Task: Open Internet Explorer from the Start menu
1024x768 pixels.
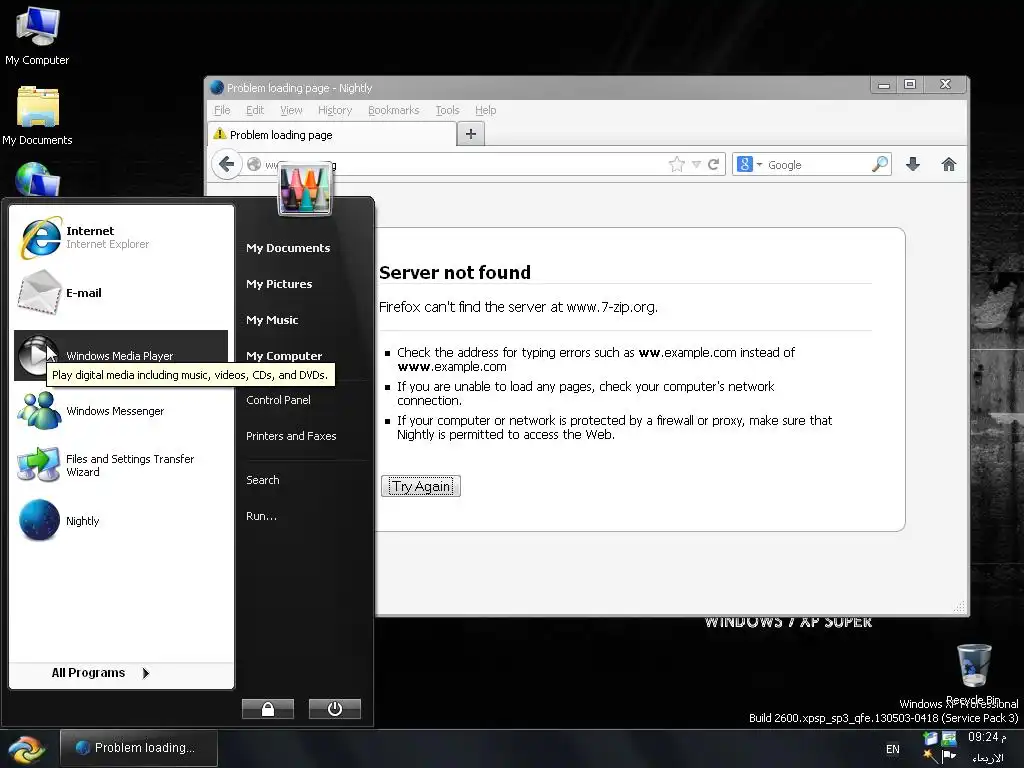Action: (x=121, y=237)
